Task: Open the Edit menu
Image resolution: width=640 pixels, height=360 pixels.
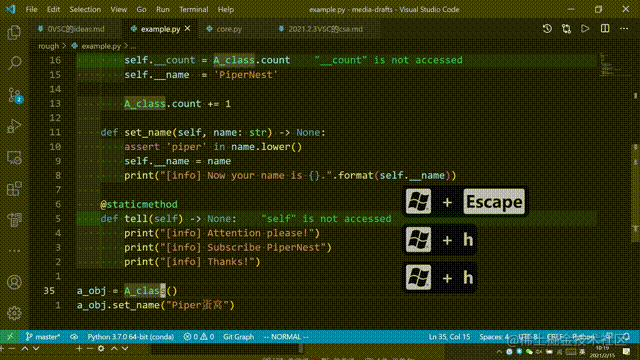Action: pos(53,9)
